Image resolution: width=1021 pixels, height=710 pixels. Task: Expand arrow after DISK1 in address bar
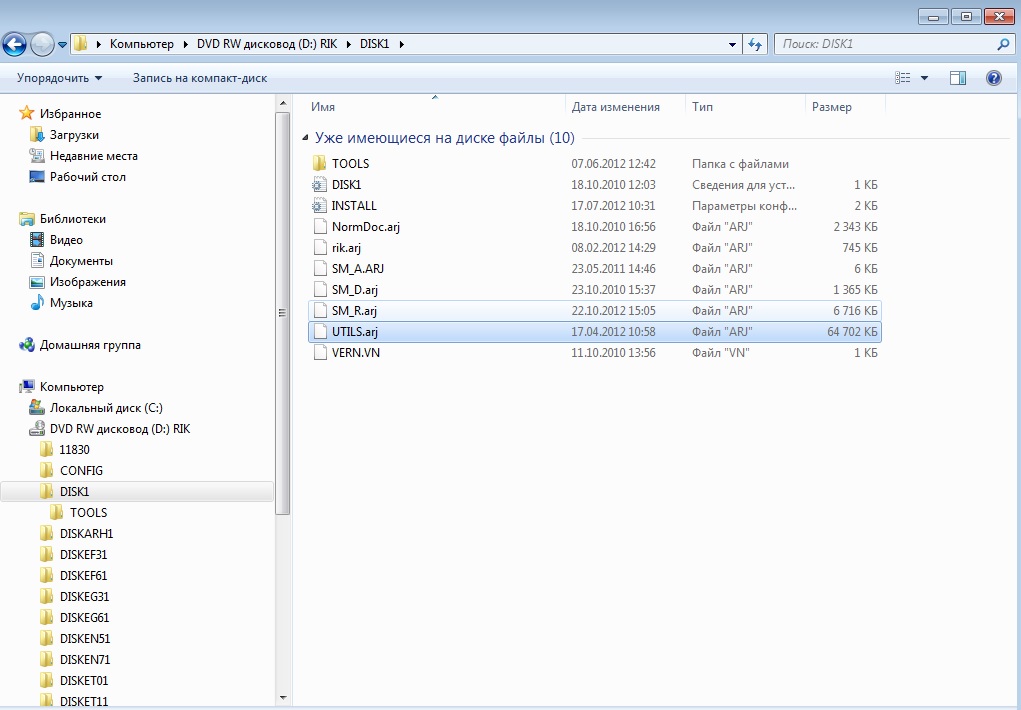401,44
